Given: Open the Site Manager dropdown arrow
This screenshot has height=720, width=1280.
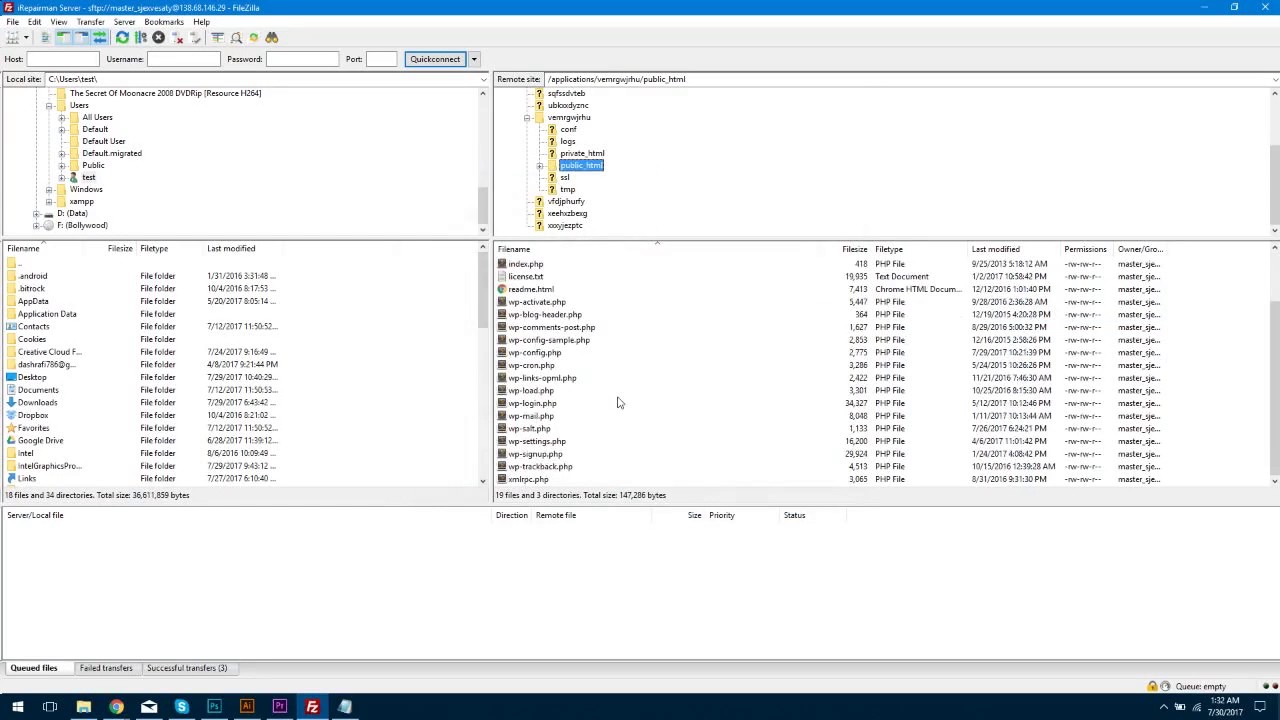Looking at the screenshot, I should tap(26, 37).
